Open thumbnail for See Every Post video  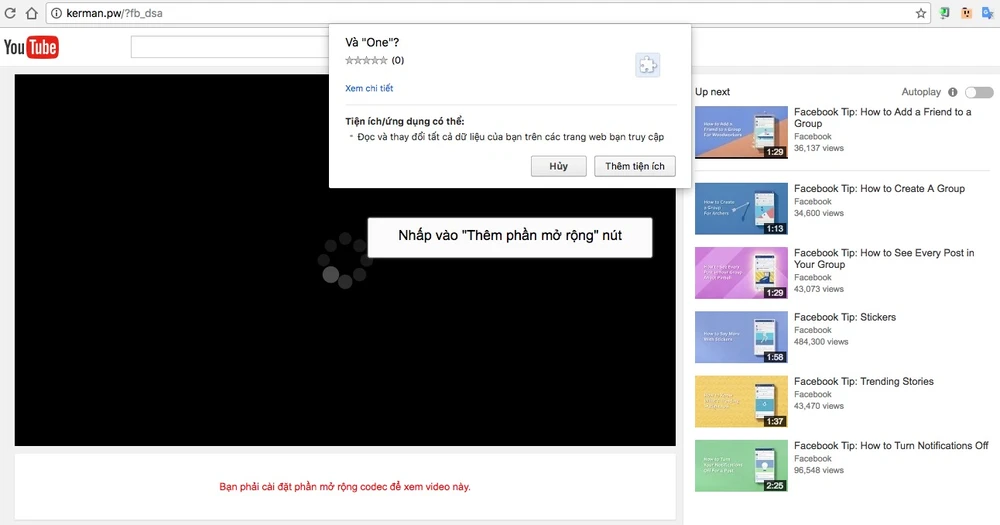point(741,273)
